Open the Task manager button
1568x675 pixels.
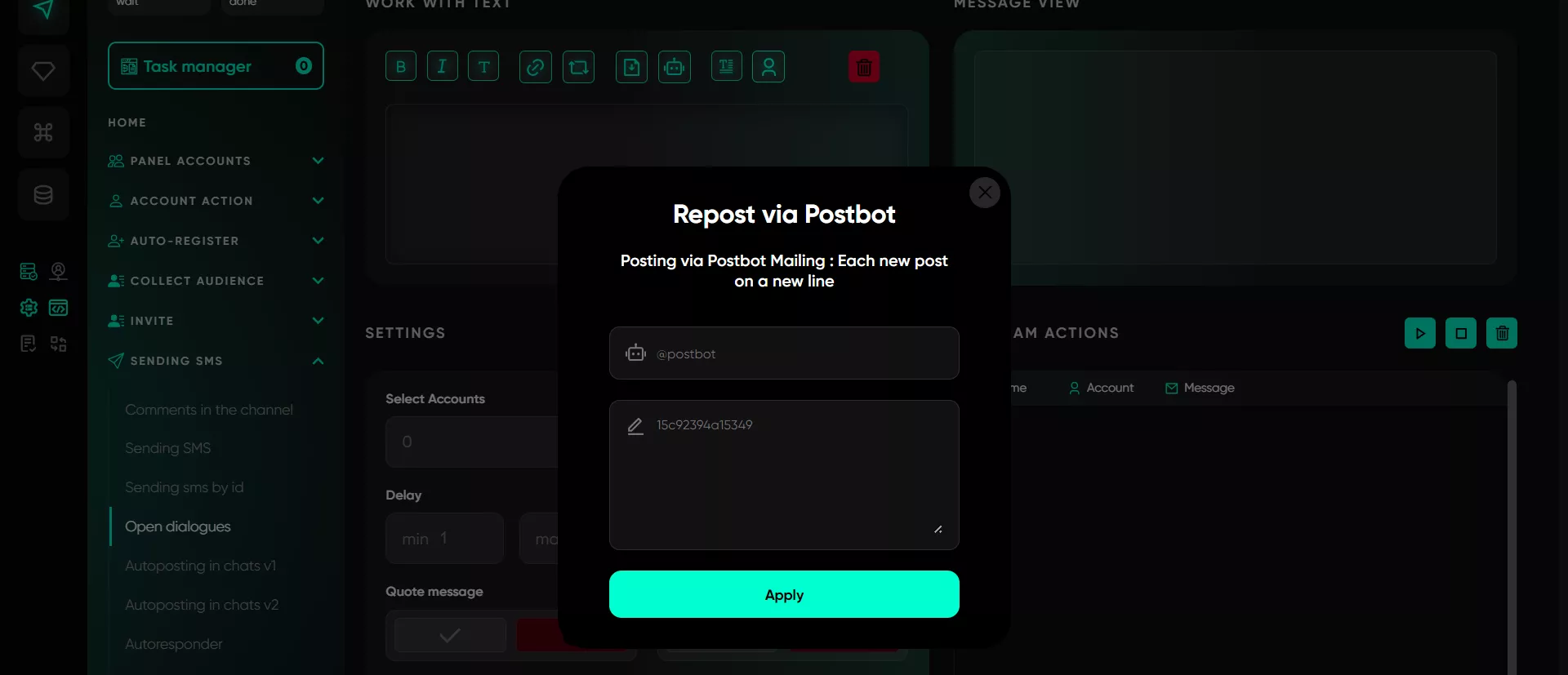pyautogui.click(x=216, y=65)
